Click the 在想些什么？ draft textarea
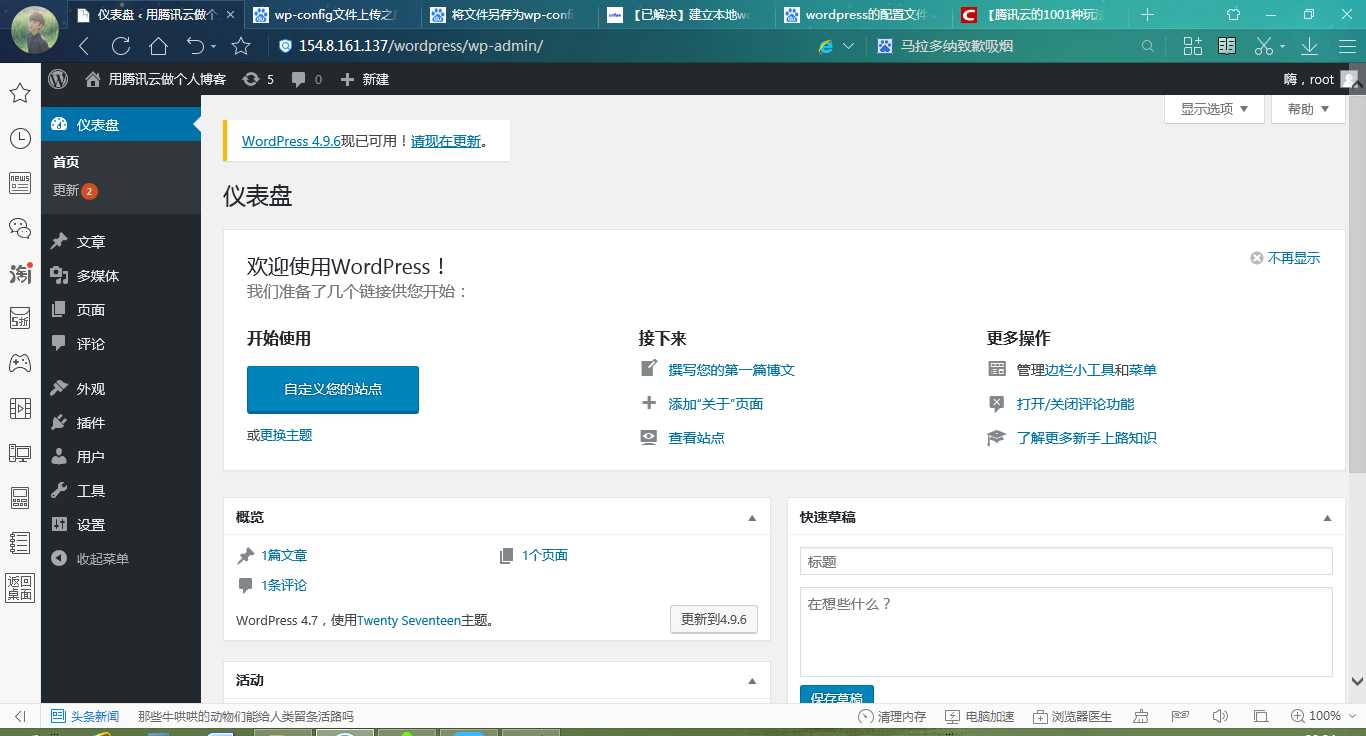This screenshot has height=736, width=1366. pos(1066,632)
